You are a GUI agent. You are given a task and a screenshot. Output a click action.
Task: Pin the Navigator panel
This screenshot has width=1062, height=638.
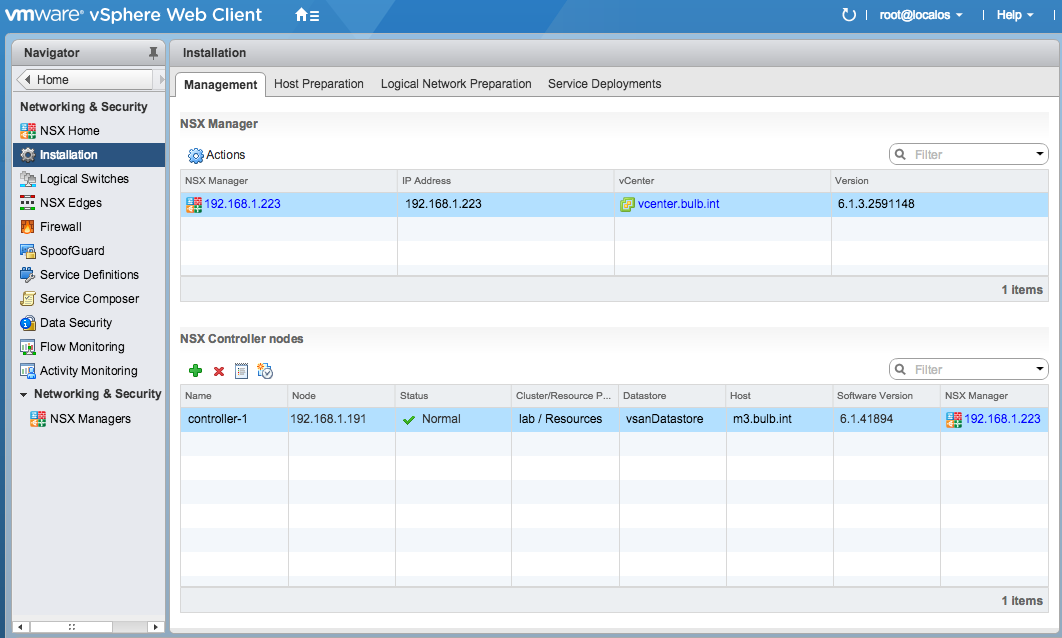pyautogui.click(x=153, y=53)
